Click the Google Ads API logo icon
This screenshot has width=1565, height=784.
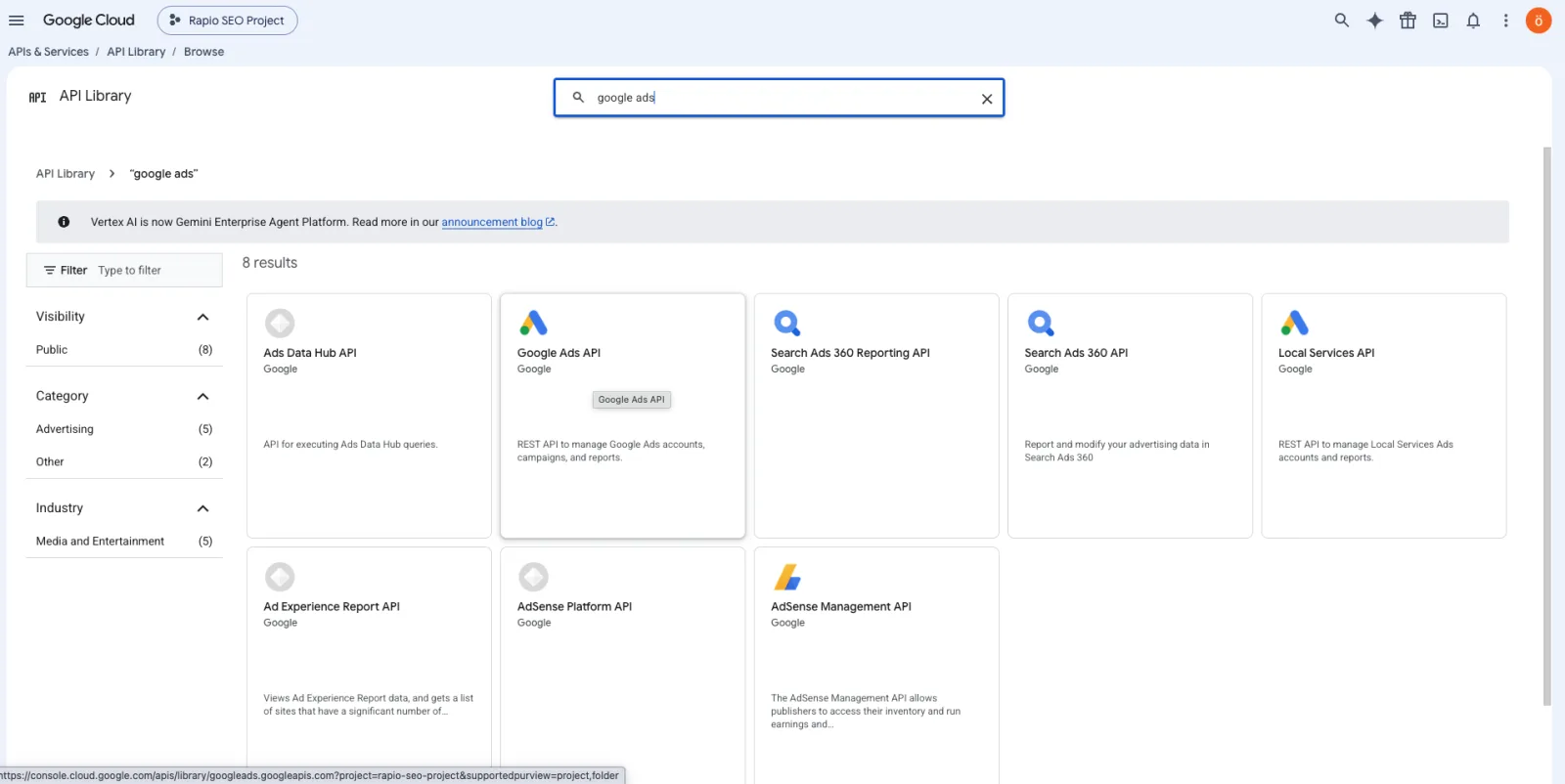(x=533, y=323)
